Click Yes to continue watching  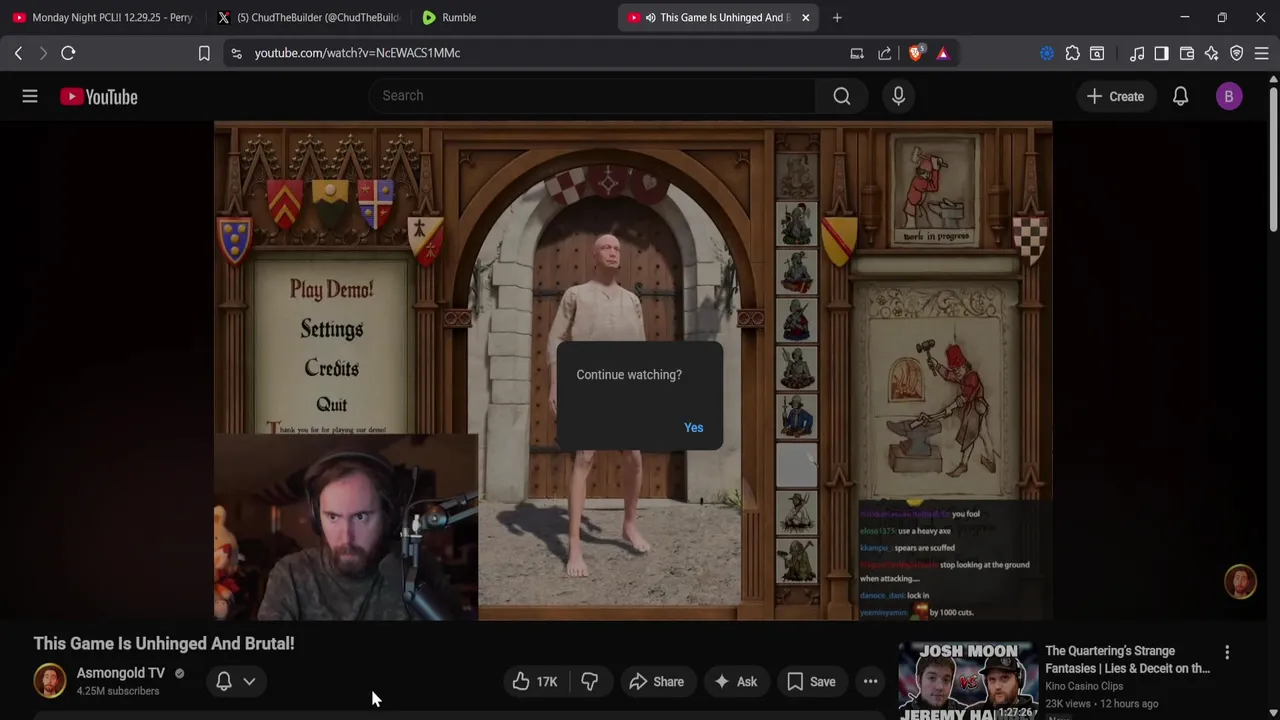point(693,427)
